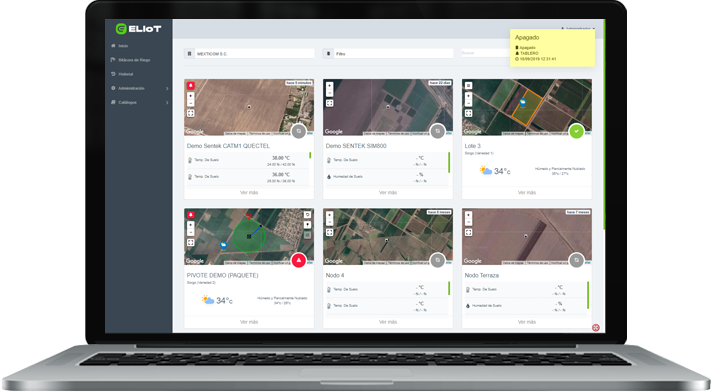Zoom in on Demo SENTEK SIM800 map
This screenshot has height=392, width=711.
pyautogui.click(x=330, y=85)
